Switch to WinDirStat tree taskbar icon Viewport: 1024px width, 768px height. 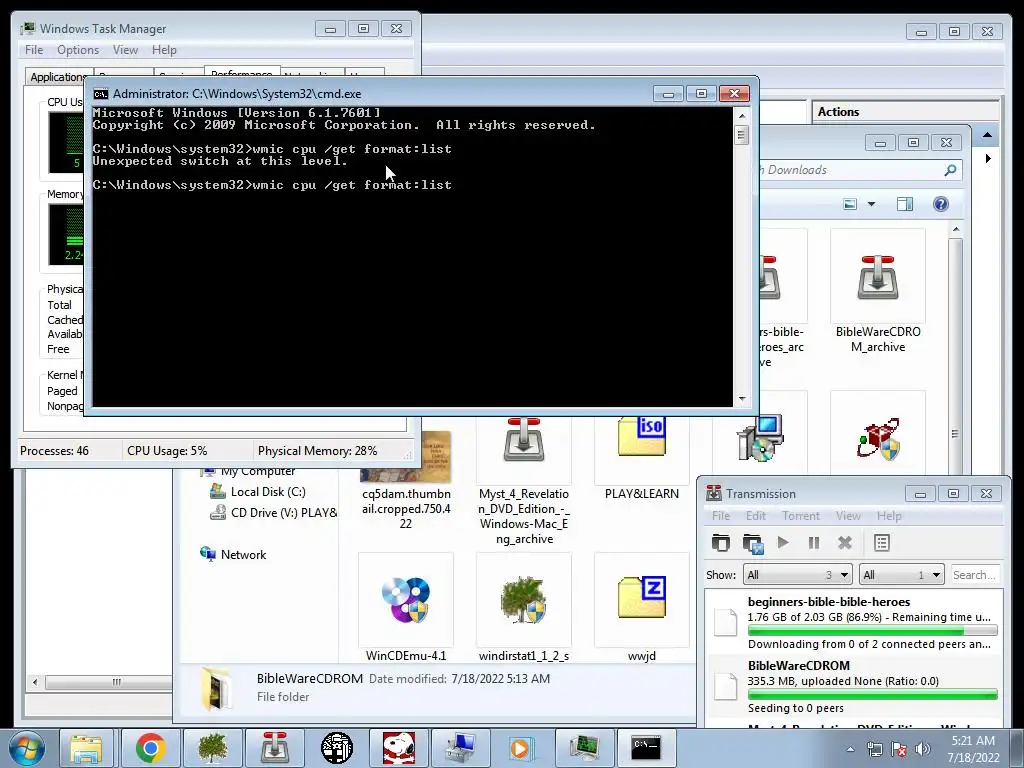click(212, 748)
